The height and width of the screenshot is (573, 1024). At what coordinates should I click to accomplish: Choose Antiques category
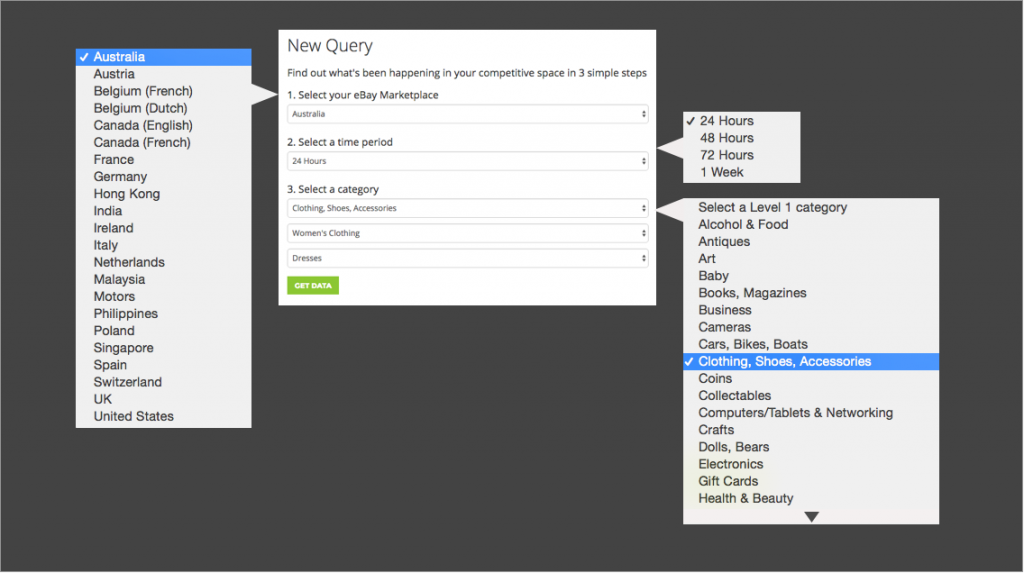click(811, 242)
